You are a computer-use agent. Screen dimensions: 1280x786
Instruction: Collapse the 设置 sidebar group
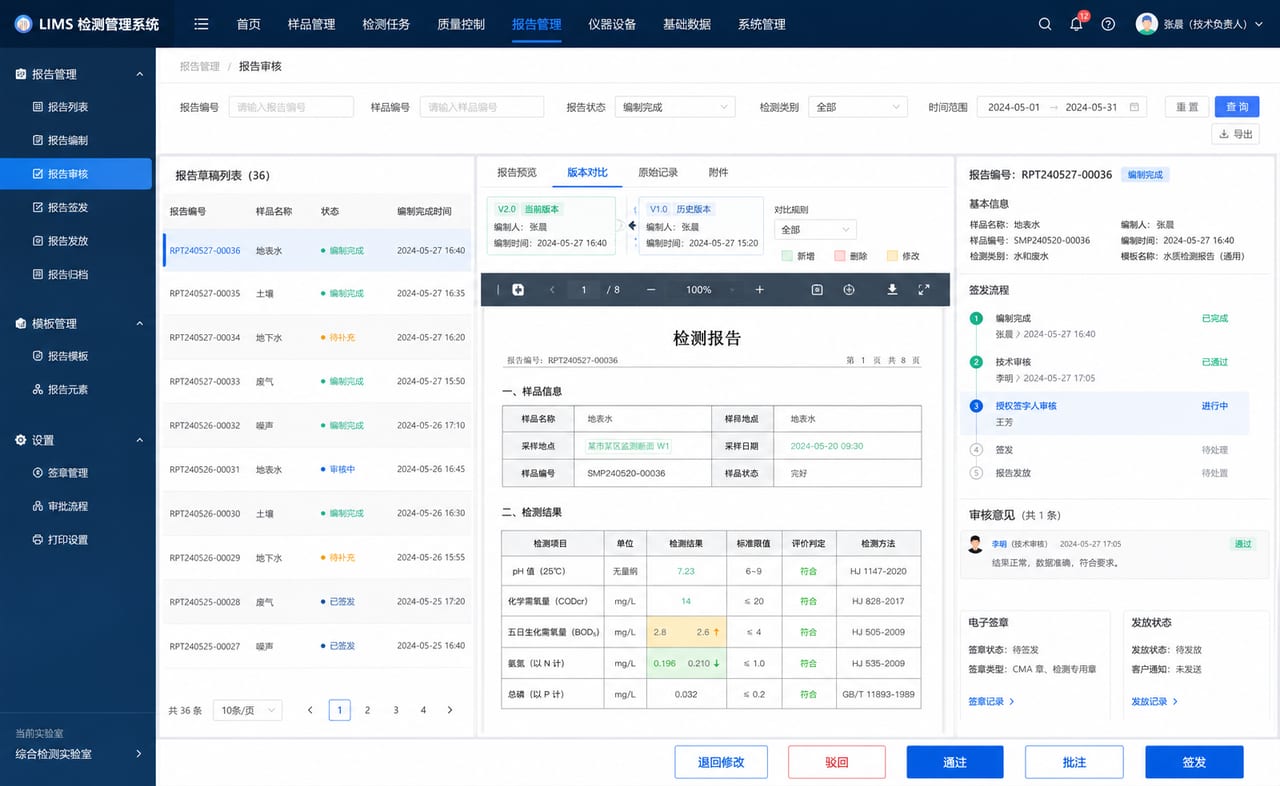point(139,440)
